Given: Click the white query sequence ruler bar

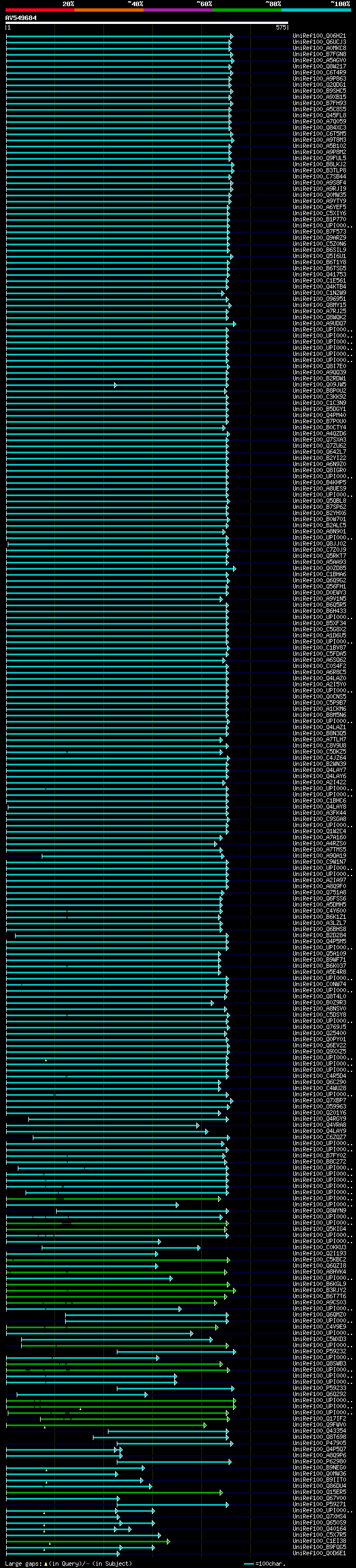Looking at the screenshot, I should (x=147, y=23).
